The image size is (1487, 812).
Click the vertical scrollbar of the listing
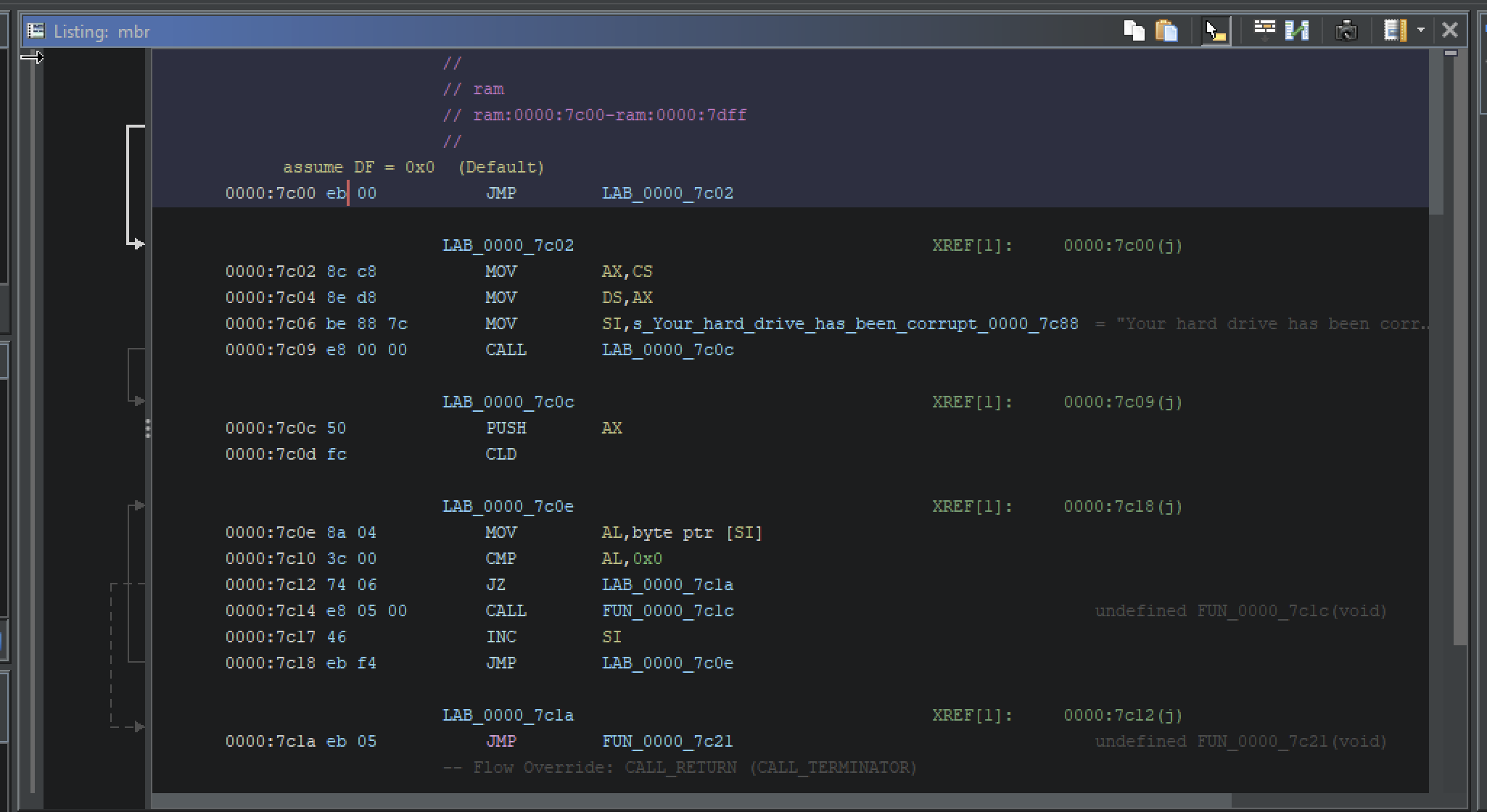(x=1436, y=420)
